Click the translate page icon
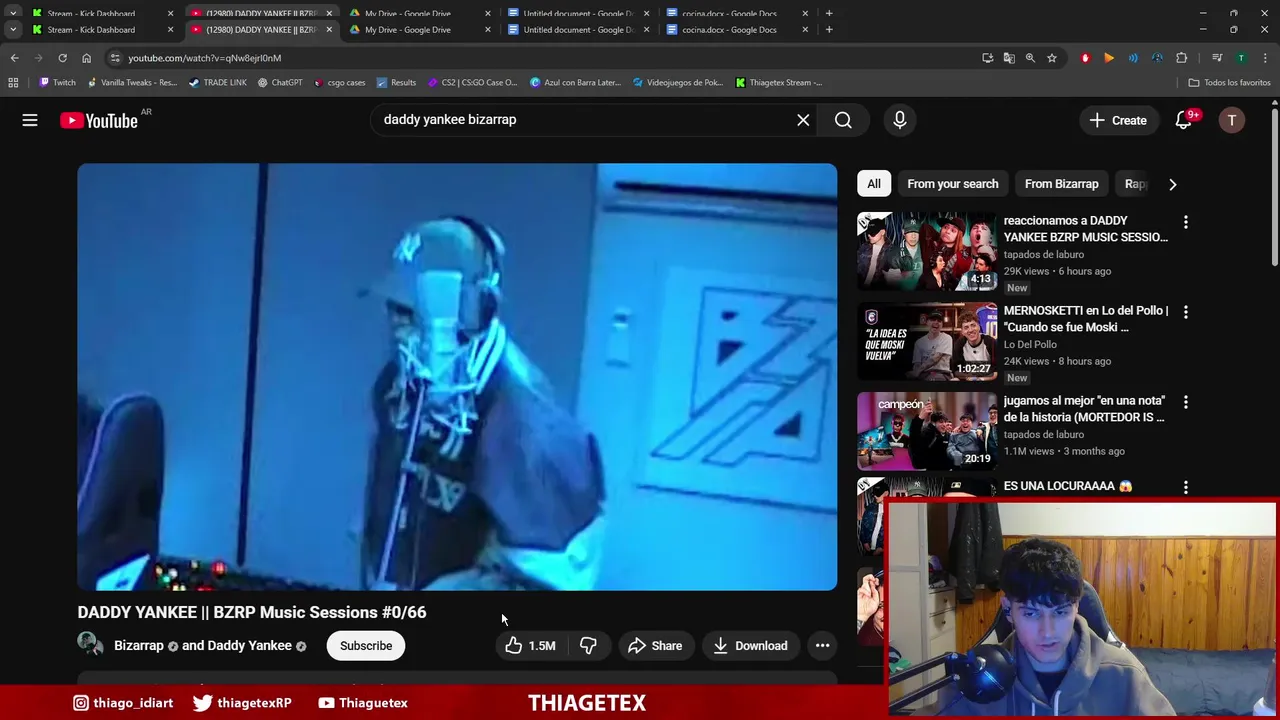This screenshot has width=1280, height=720. (x=1009, y=58)
